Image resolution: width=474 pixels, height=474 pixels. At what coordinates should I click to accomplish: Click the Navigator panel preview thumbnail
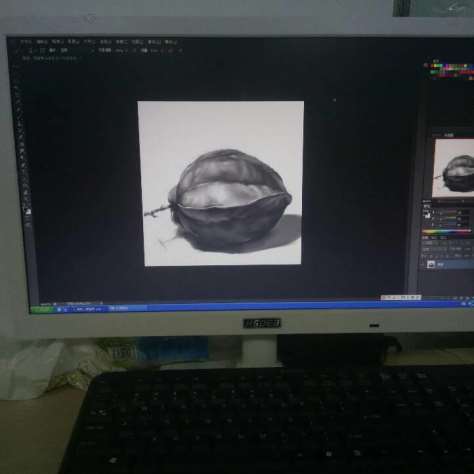pyautogui.click(x=454, y=168)
